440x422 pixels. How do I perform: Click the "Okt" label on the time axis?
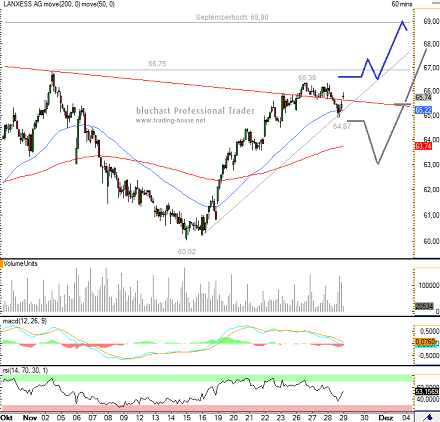point(6,418)
